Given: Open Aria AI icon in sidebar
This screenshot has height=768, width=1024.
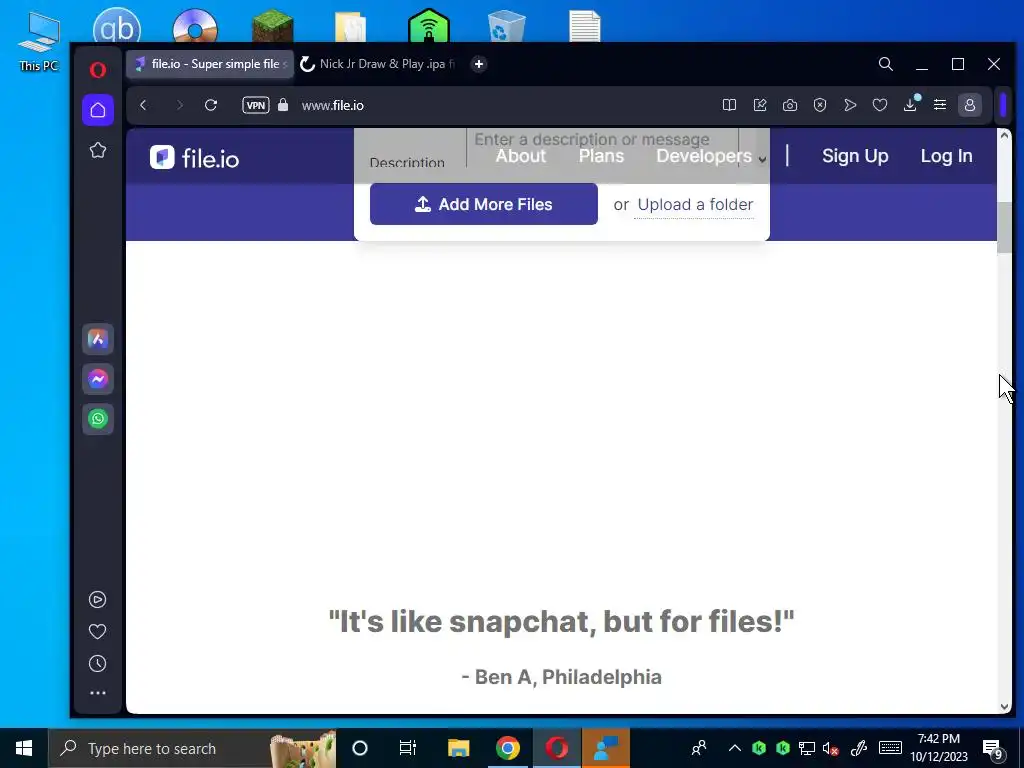Looking at the screenshot, I should coord(98,339).
